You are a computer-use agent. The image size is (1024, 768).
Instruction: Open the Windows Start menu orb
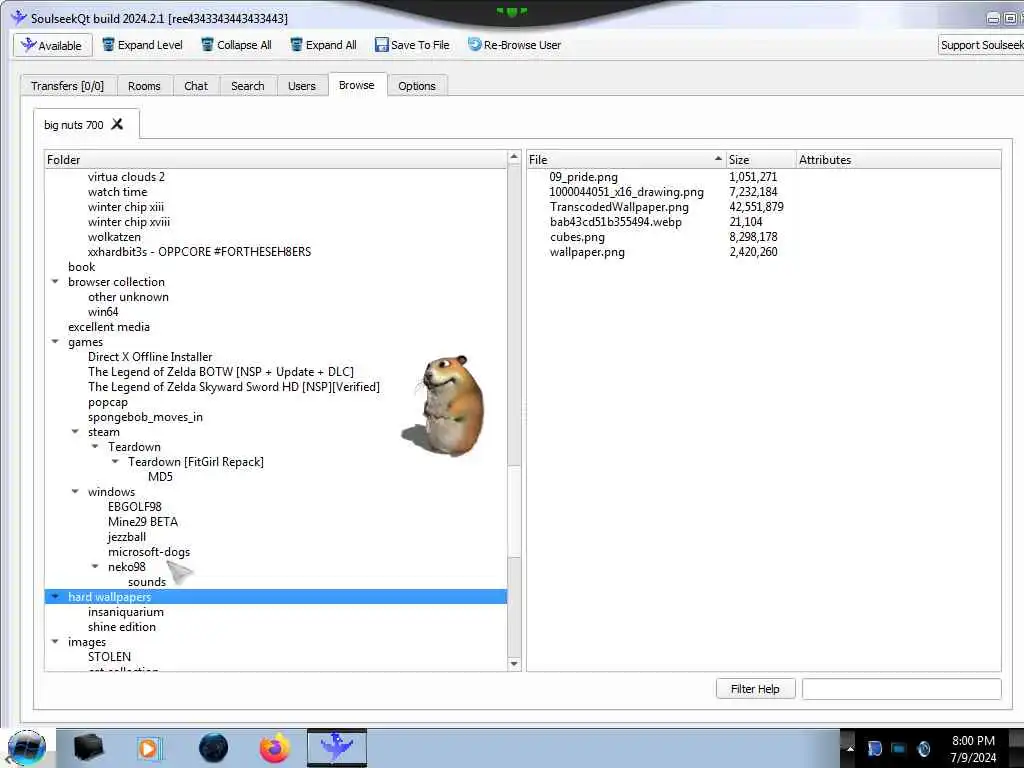(x=27, y=748)
